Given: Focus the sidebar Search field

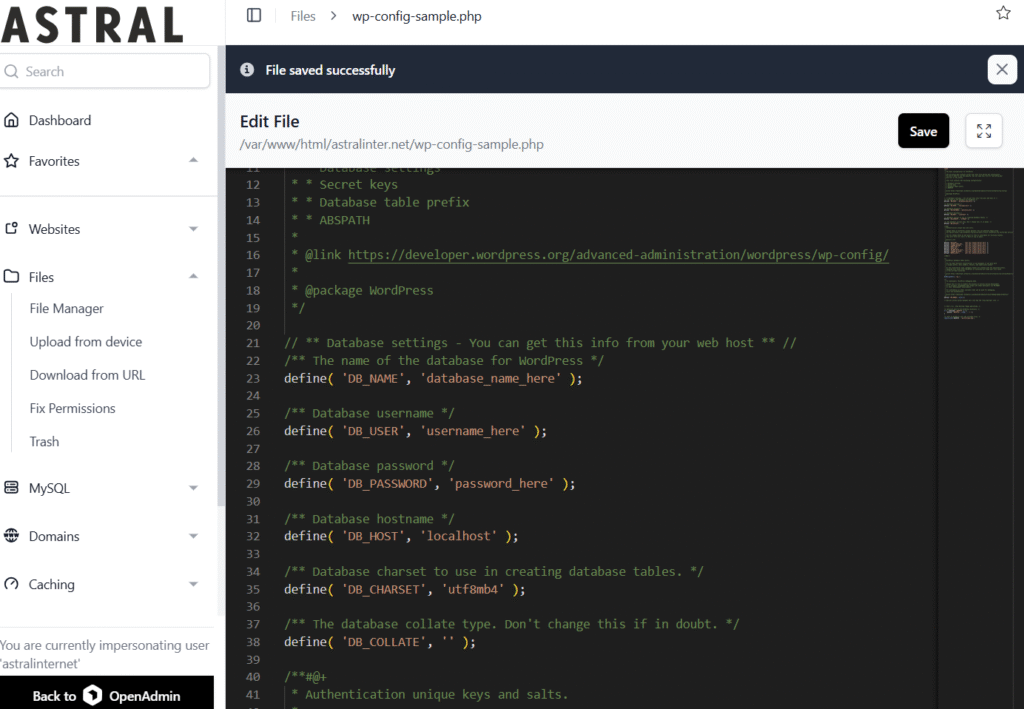Looking at the screenshot, I should (105, 71).
